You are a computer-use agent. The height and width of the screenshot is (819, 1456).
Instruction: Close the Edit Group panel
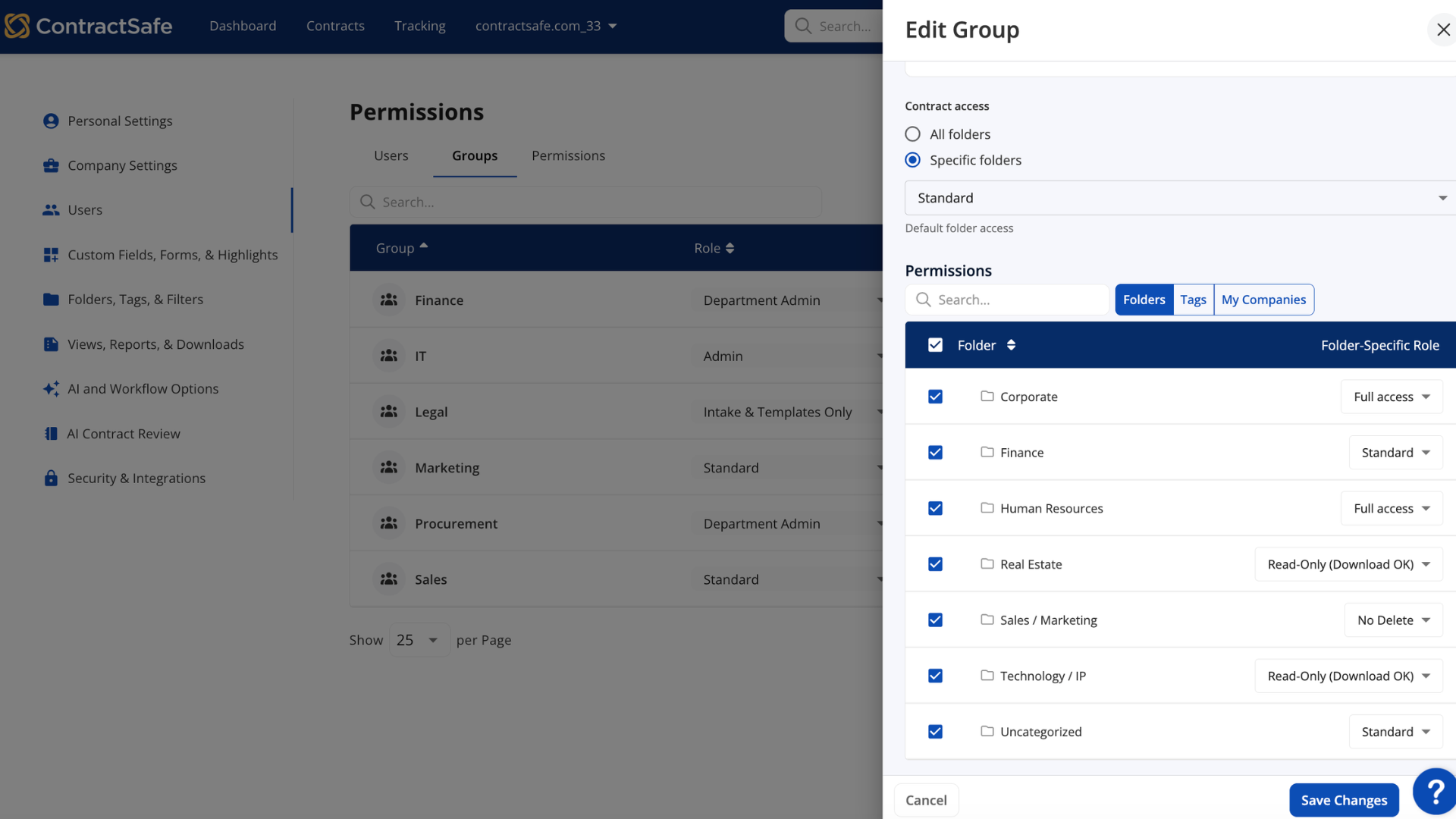(x=1443, y=30)
